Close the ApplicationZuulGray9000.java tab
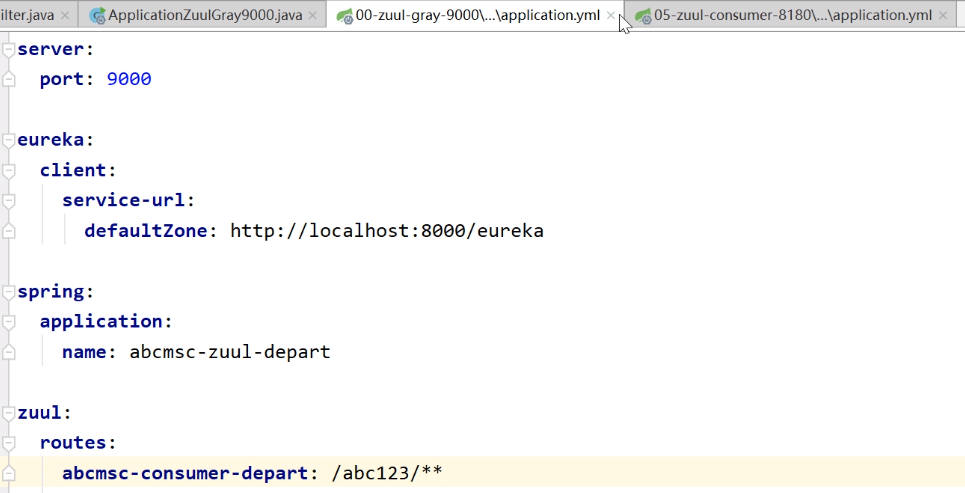Viewport: 965px width, 493px height. point(313,16)
